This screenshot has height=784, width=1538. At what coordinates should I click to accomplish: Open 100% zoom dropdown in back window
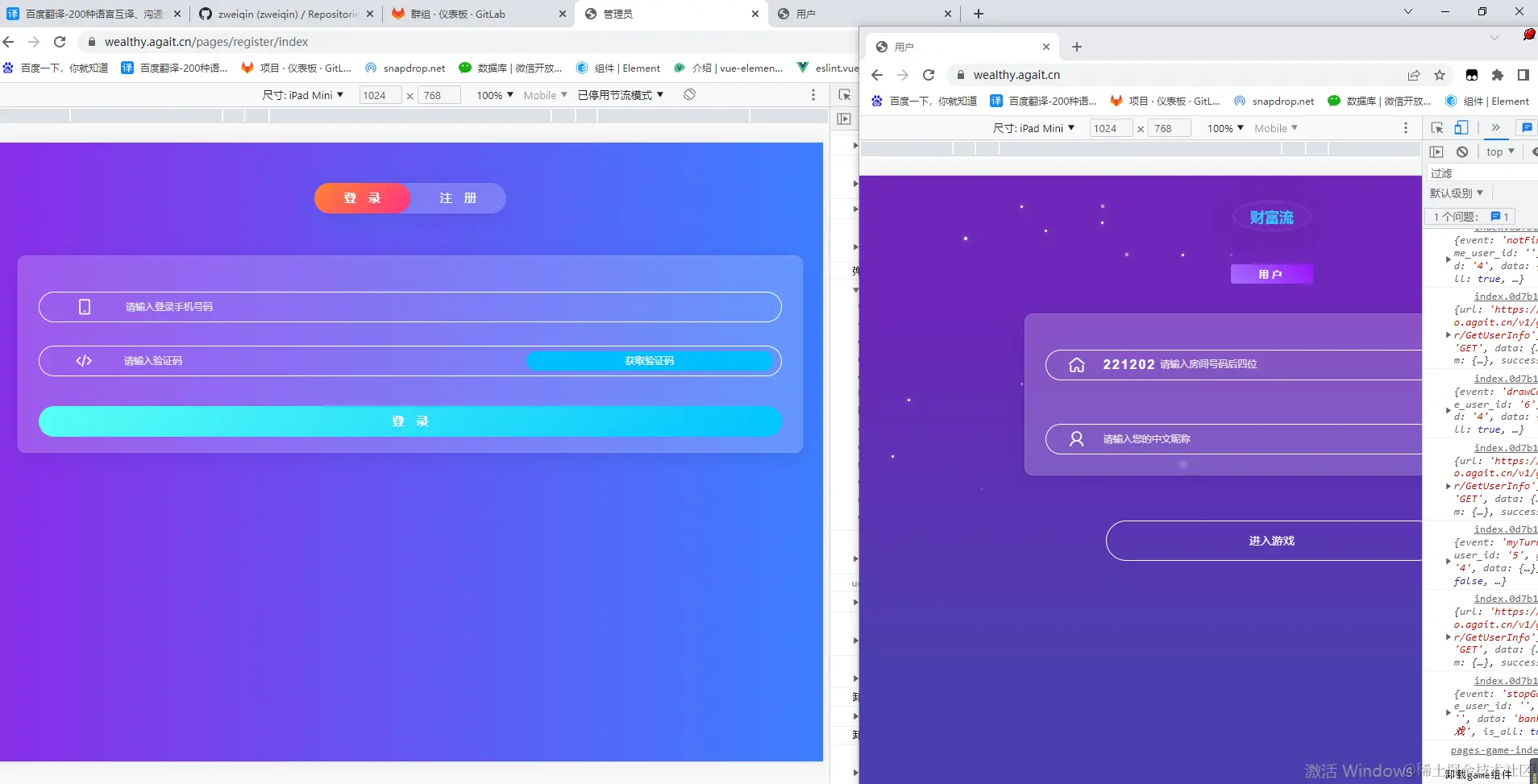pos(494,95)
